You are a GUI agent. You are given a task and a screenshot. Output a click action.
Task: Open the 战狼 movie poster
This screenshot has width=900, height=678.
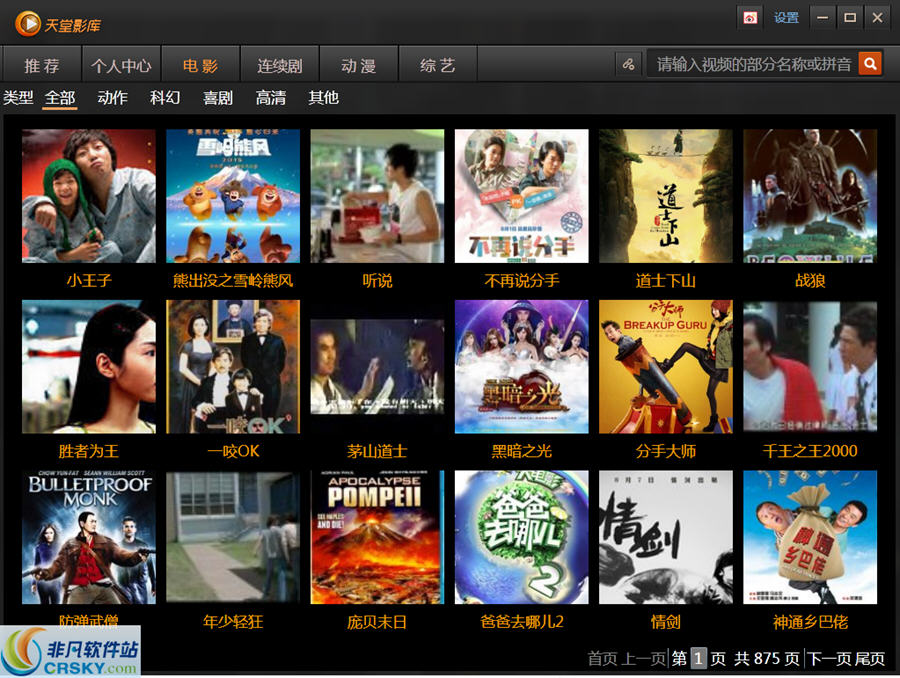pos(810,196)
